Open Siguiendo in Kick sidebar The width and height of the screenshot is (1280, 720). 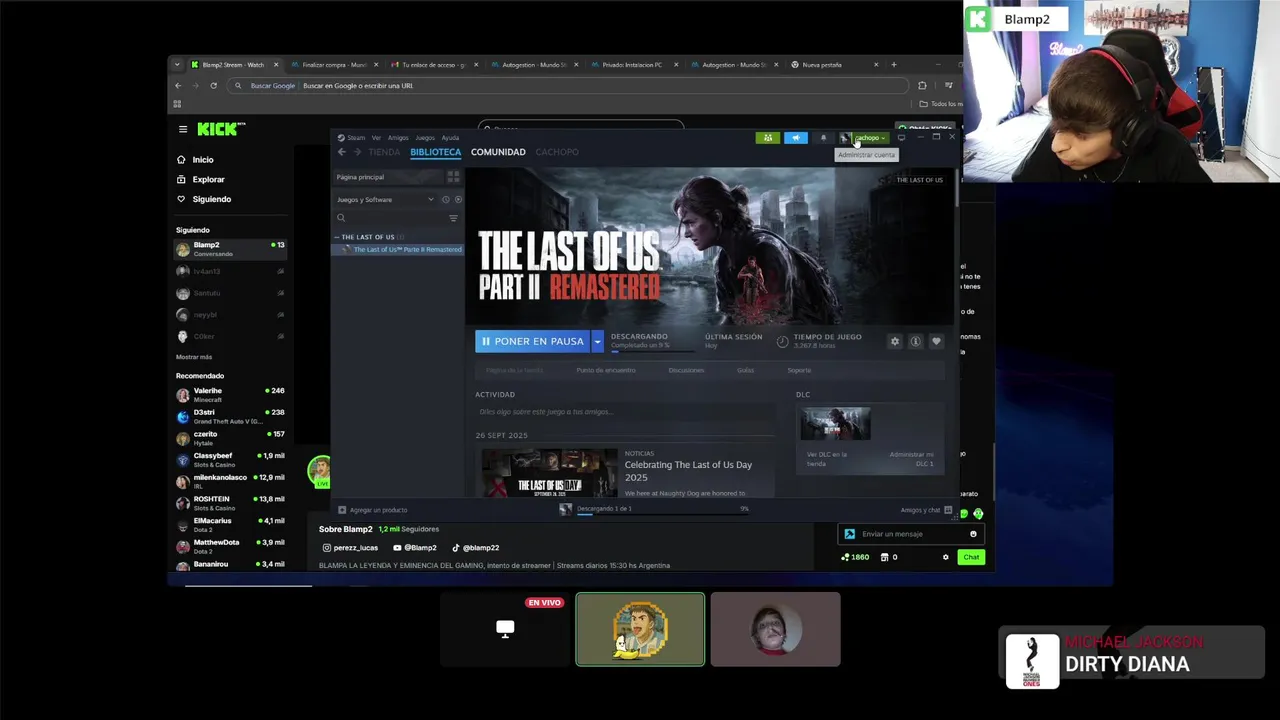pos(211,199)
